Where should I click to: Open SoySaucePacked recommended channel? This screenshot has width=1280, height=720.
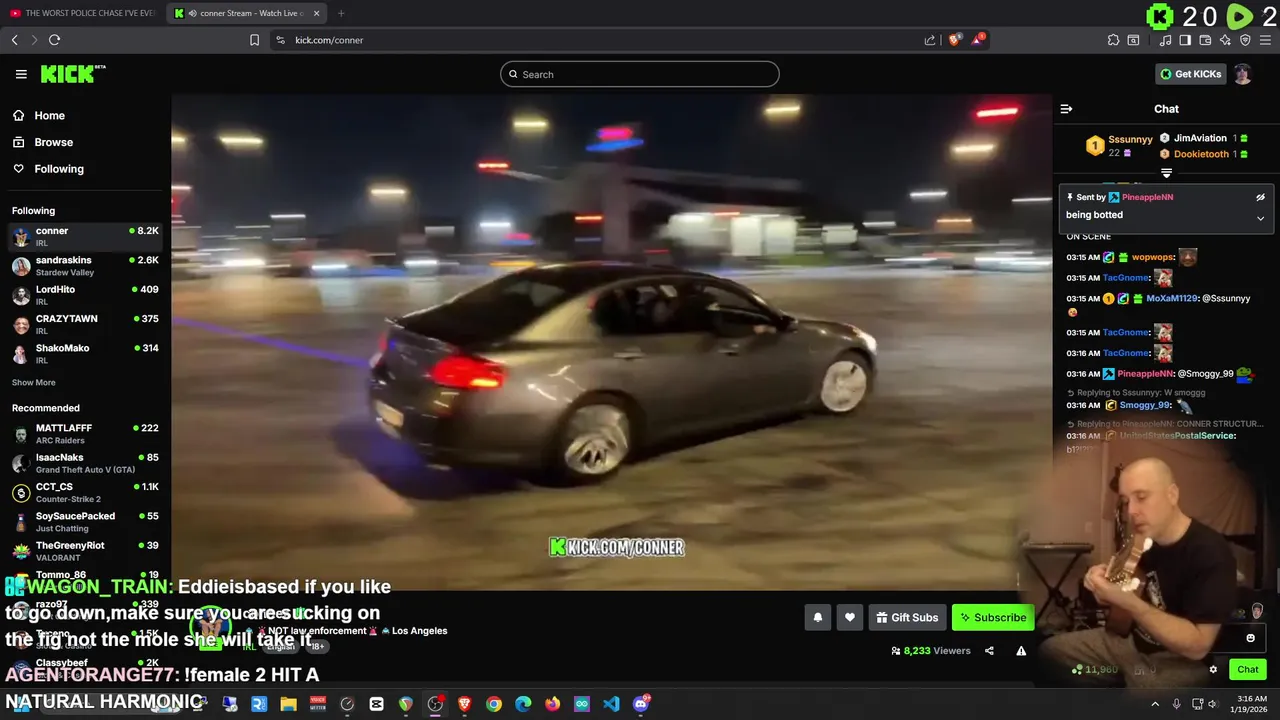pos(85,522)
